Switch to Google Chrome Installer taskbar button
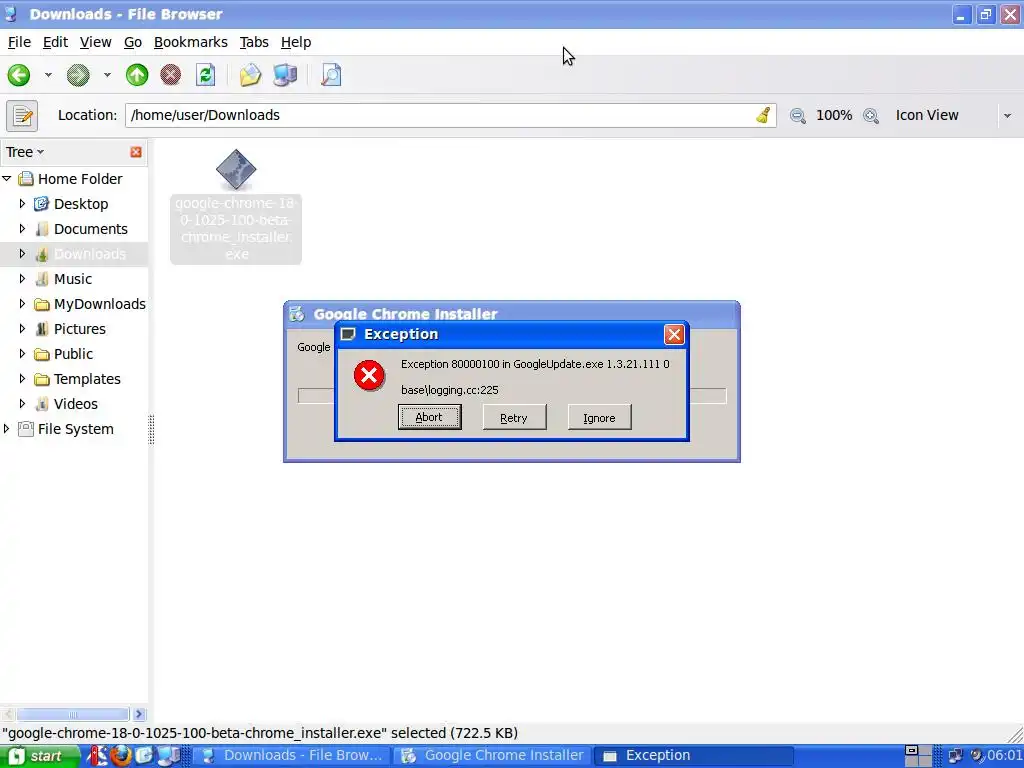The width and height of the screenshot is (1024, 768). [492, 756]
